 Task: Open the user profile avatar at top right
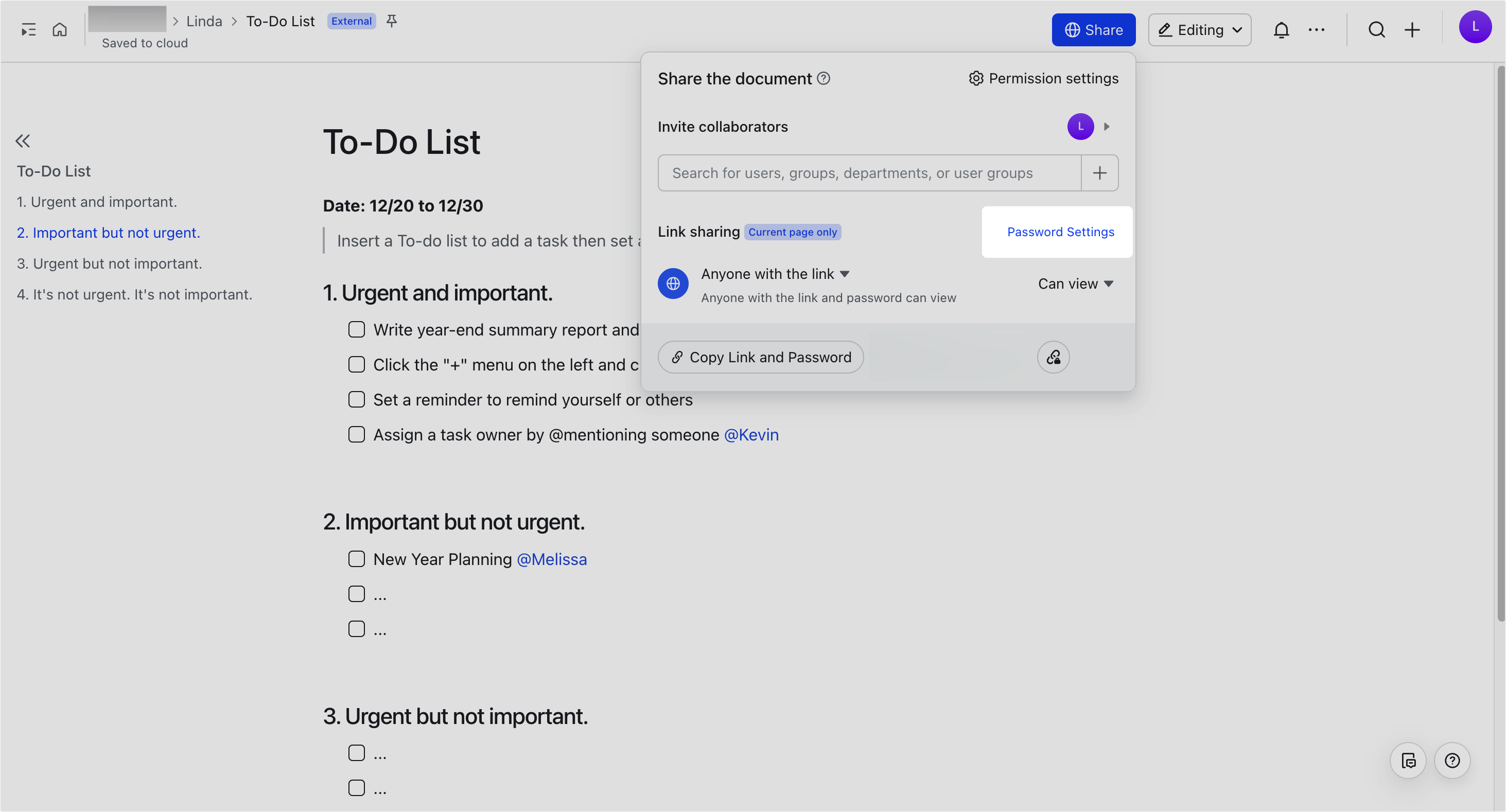click(x=1475, y=27)
